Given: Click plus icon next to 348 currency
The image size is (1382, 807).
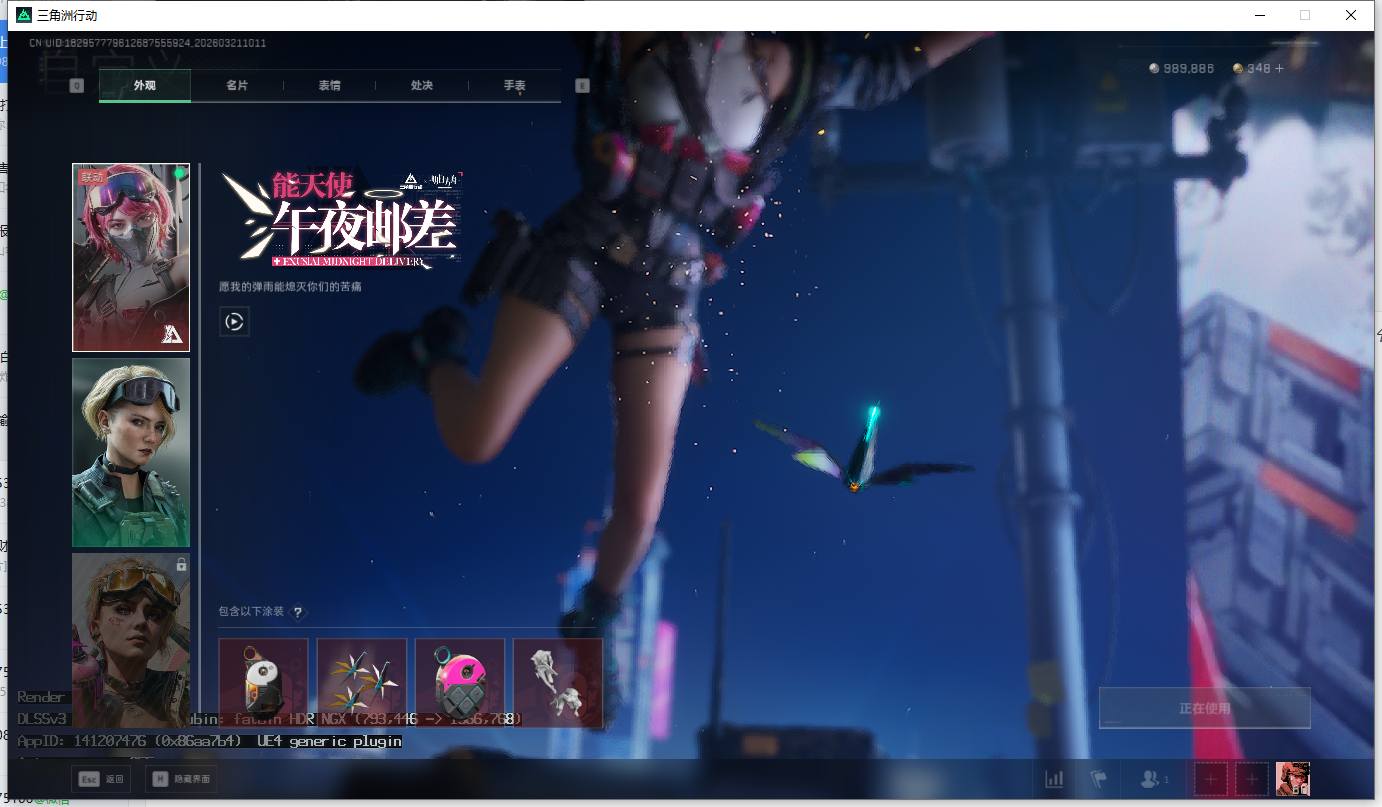Looking at the screenshot, I should (x=1279, y=68).
